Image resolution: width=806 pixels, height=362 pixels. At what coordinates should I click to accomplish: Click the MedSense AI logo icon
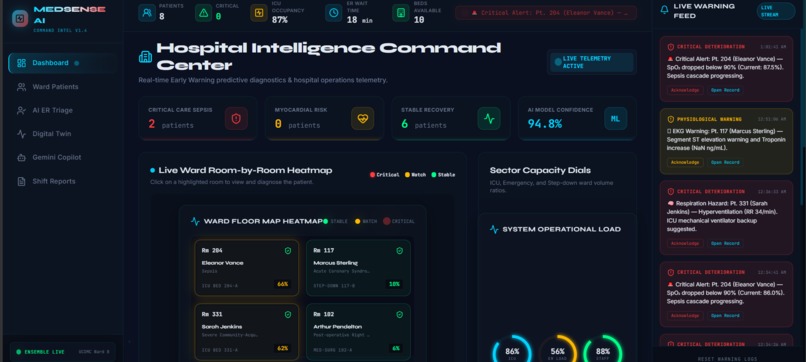click(20, 19)
